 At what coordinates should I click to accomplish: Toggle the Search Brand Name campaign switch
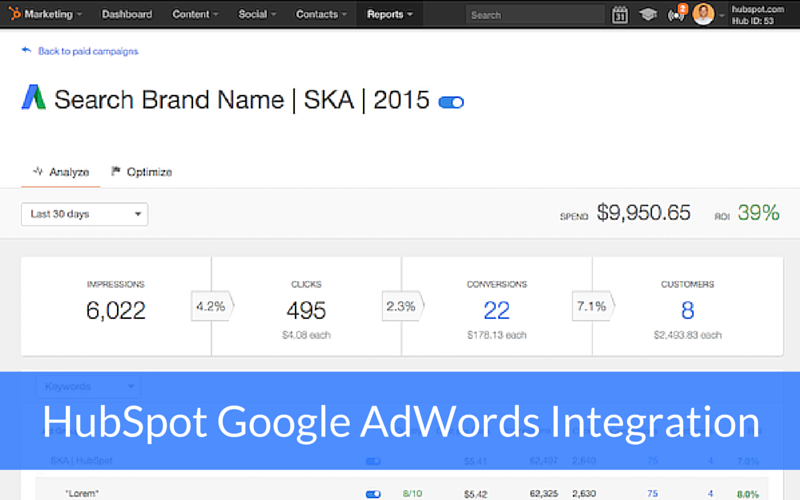pos(451,102)
